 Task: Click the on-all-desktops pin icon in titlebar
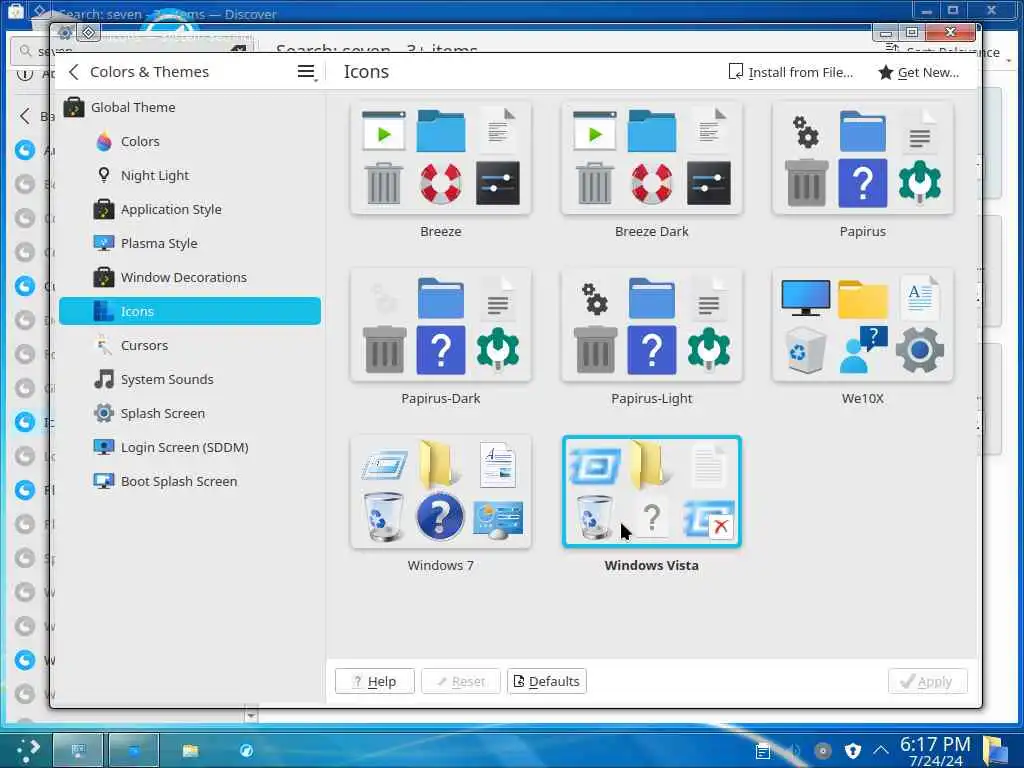point(89,32)
